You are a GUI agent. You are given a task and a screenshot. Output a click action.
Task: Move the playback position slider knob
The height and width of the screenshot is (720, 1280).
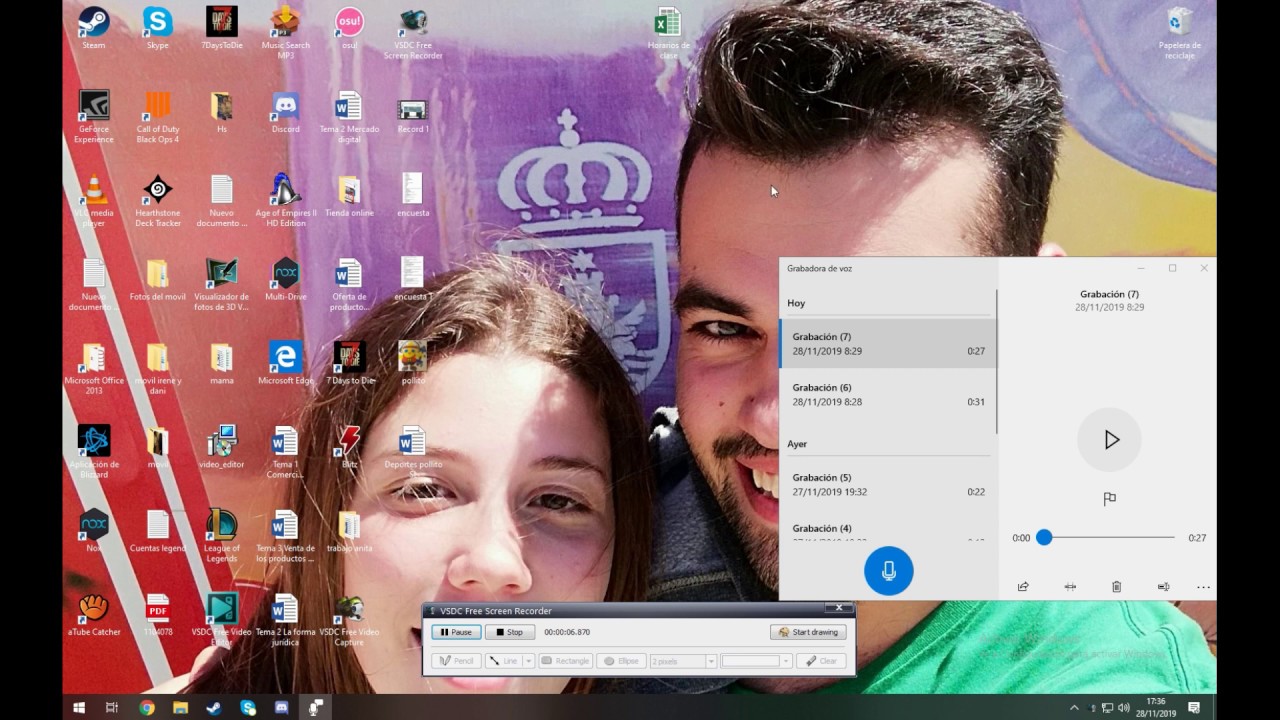pos(1044,537)
